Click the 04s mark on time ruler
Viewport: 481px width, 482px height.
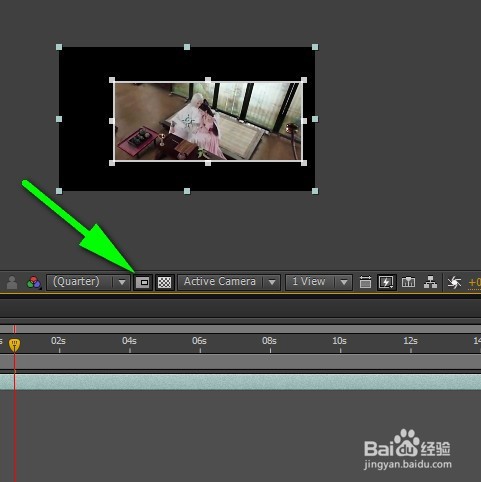click(x=129, y=341)
